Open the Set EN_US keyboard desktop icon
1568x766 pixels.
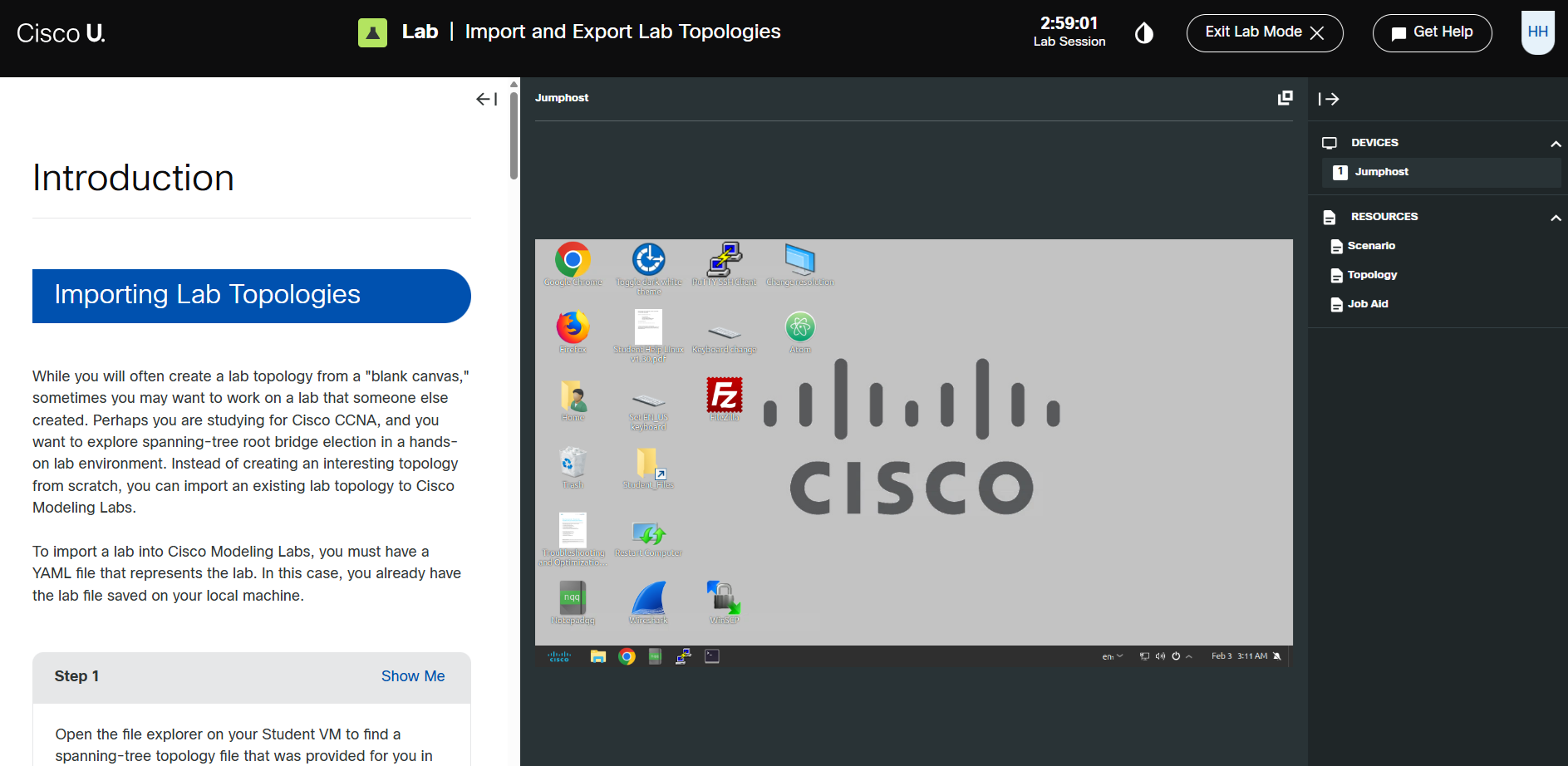pos(649,410)
